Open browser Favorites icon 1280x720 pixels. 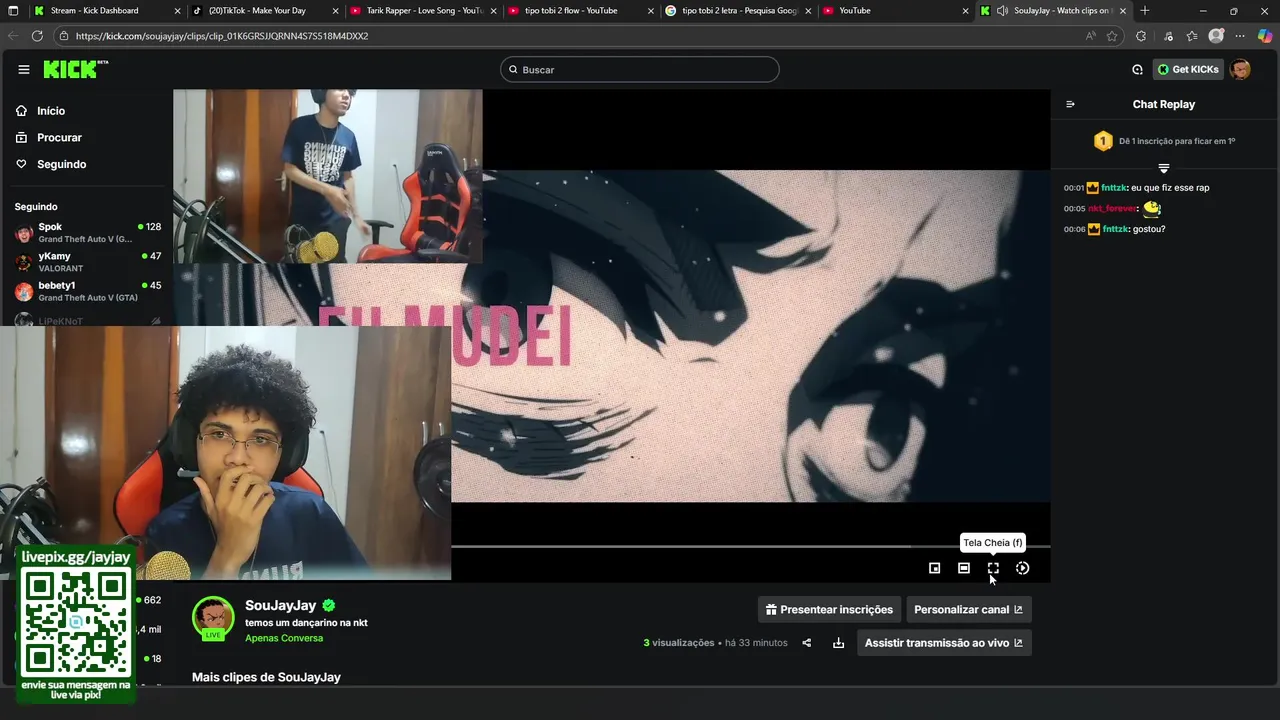click(1192, 36)
